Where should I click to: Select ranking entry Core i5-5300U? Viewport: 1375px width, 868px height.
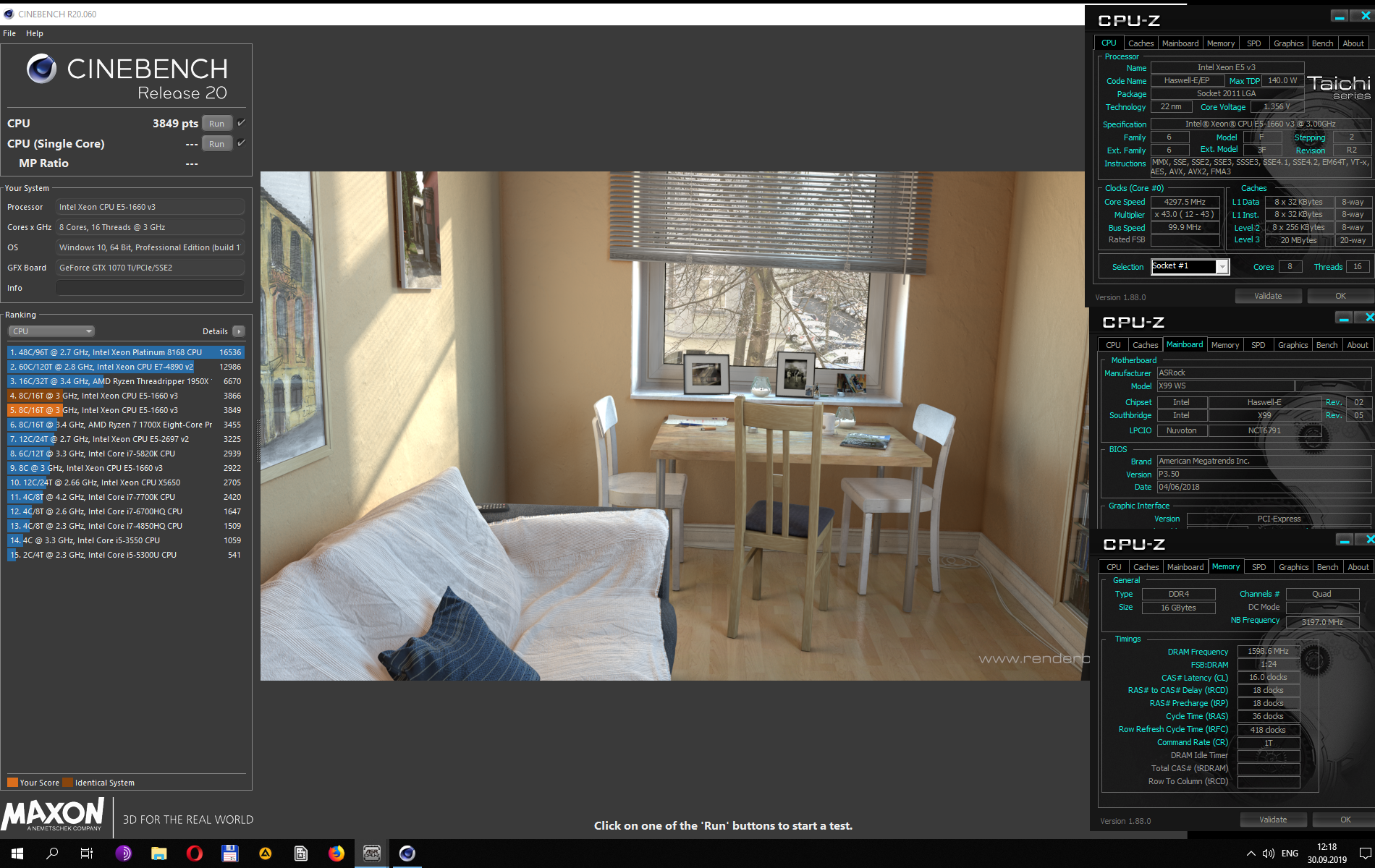126,555
